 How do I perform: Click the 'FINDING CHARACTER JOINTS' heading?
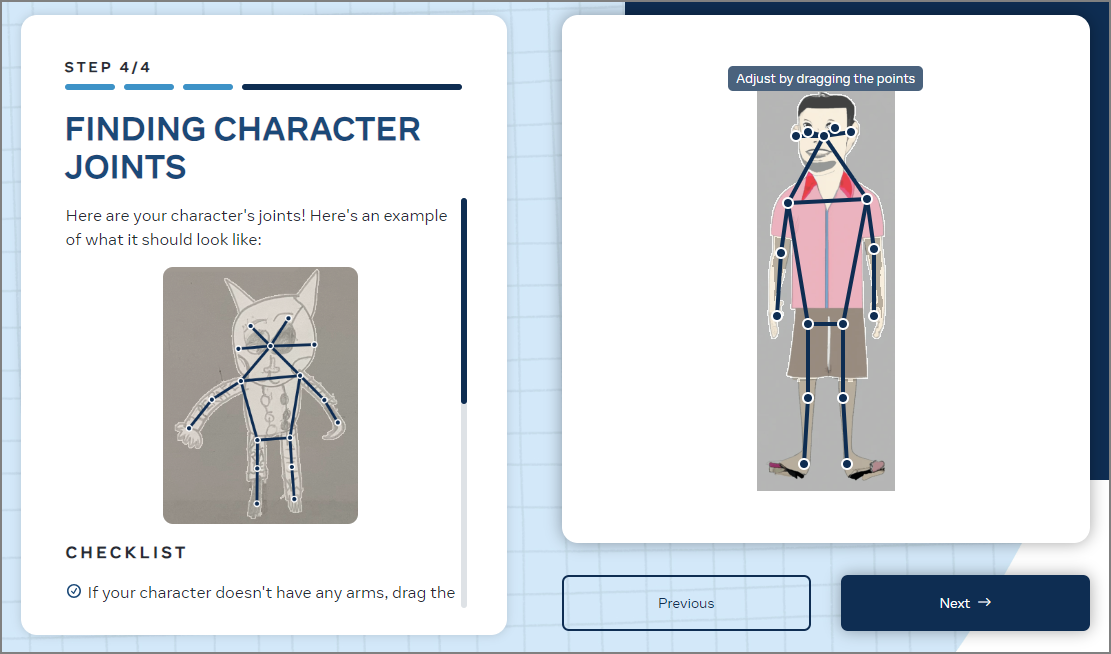click(243, 148)
